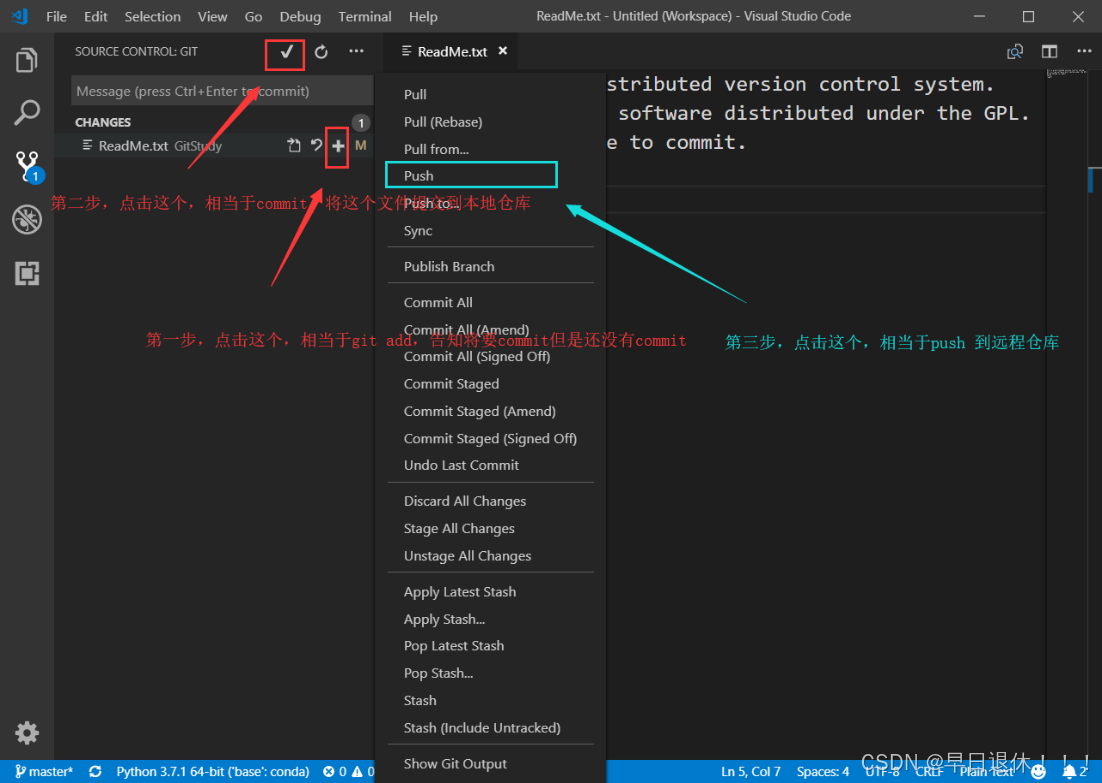This screenshot has width=1102, height=783.
Task: Click the feedback smiley in status bar
Action: click(1038, 772)
